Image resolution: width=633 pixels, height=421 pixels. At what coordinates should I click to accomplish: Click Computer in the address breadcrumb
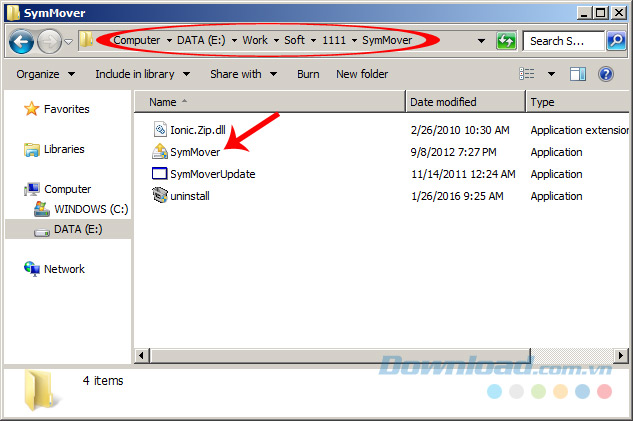click(136, 40)
